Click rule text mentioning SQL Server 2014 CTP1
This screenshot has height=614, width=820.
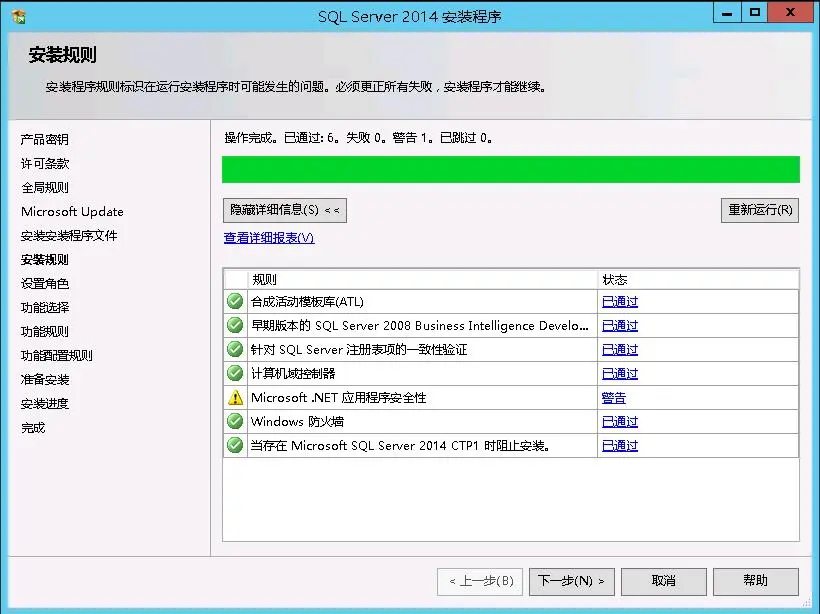pyautogui.click(x=400, y=446)
